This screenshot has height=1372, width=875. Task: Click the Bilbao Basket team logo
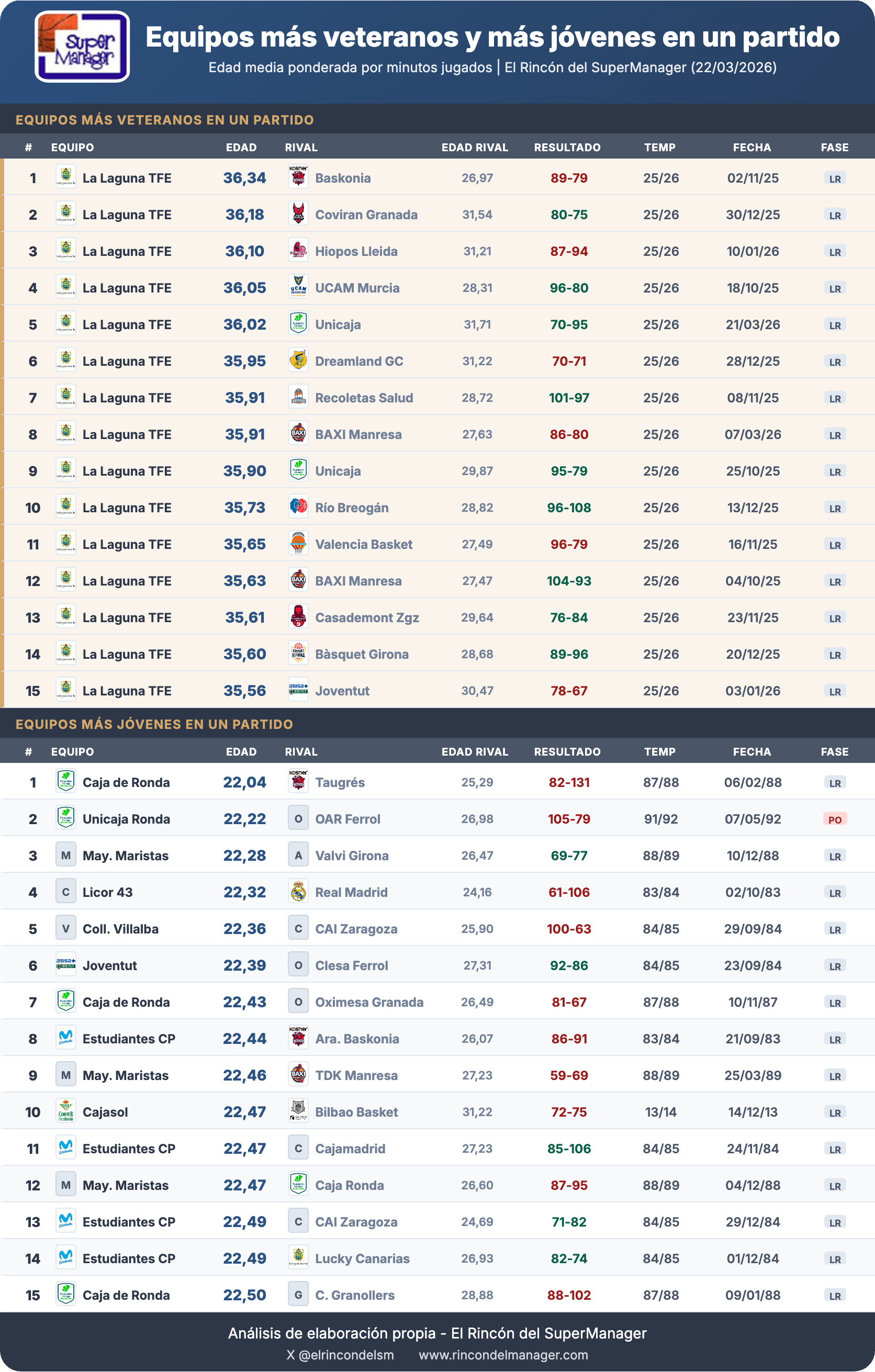[298, 1111]
